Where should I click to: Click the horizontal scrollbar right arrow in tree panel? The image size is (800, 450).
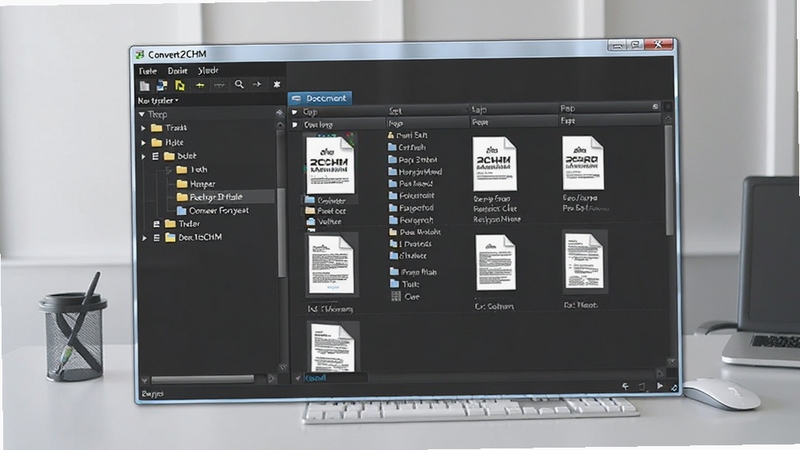point(271,379)
